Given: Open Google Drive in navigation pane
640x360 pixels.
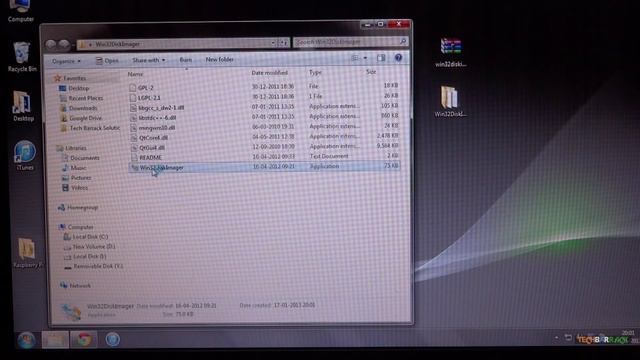Looking at the screenshot, I should coord(81,118).
